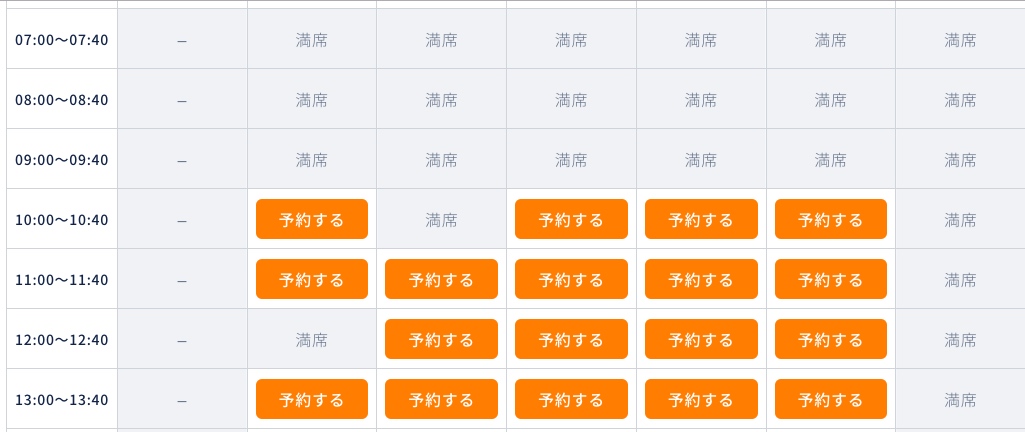Image resolution: width=1025 pixels, height=432 pixels.
Task: Reserve the leftmost 予約する button in 10:00~10:40 row
Action: pos(312,219)
